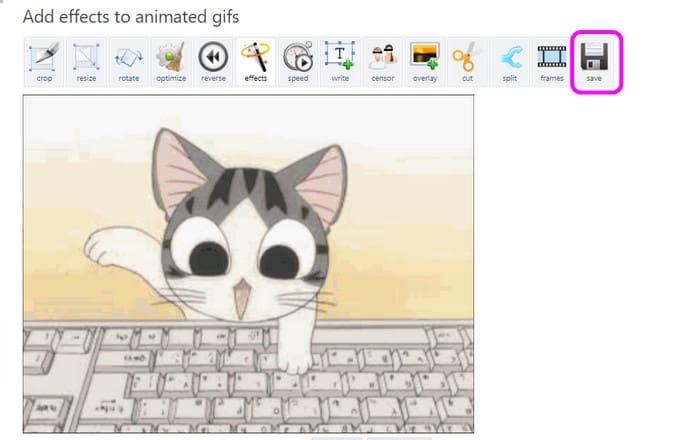Open the censor tool
The height and width of the screenshot is (440, 700).
(x=383, y=62)
